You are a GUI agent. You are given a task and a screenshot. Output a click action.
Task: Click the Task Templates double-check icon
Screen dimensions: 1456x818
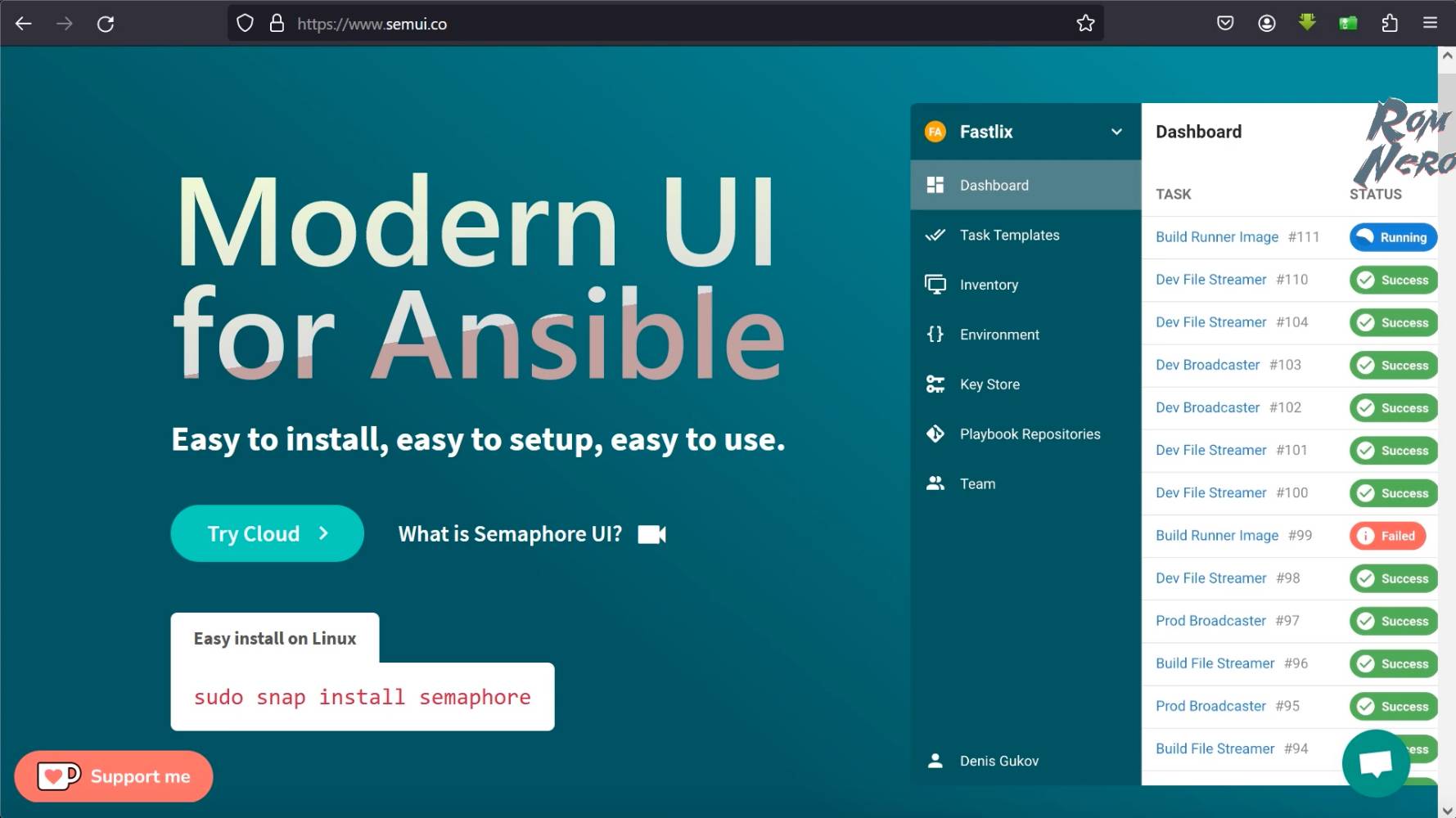click(x=935, y=235)
